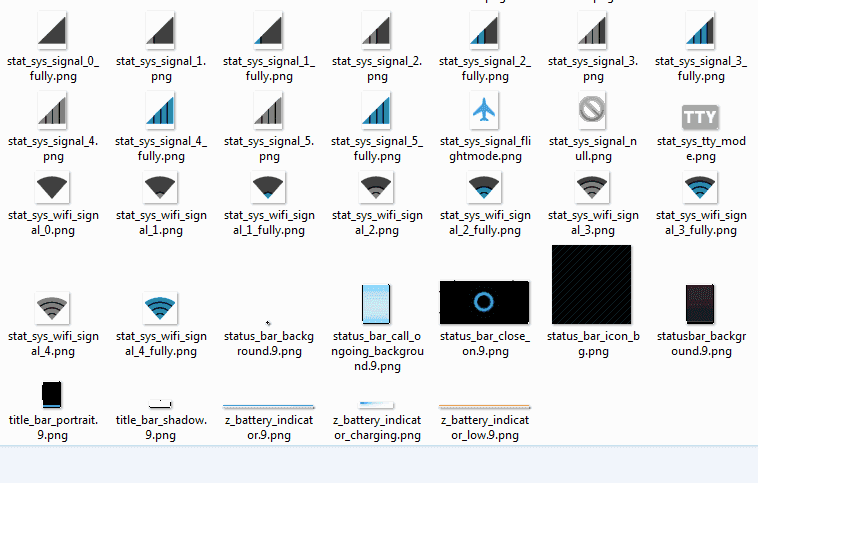The height and width of the screenshot is (540, 864).
Task: Click the label "z_battery_indicator_low.9.png"
Action: click(485, 428)
